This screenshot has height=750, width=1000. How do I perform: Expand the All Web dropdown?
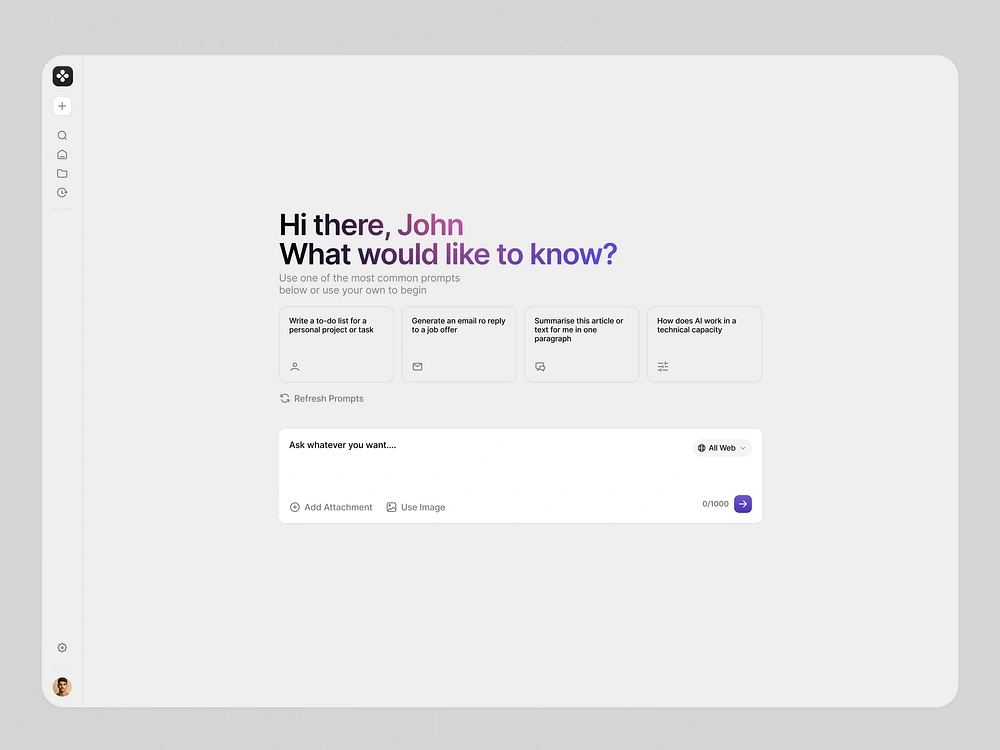[x=722, y=448]
